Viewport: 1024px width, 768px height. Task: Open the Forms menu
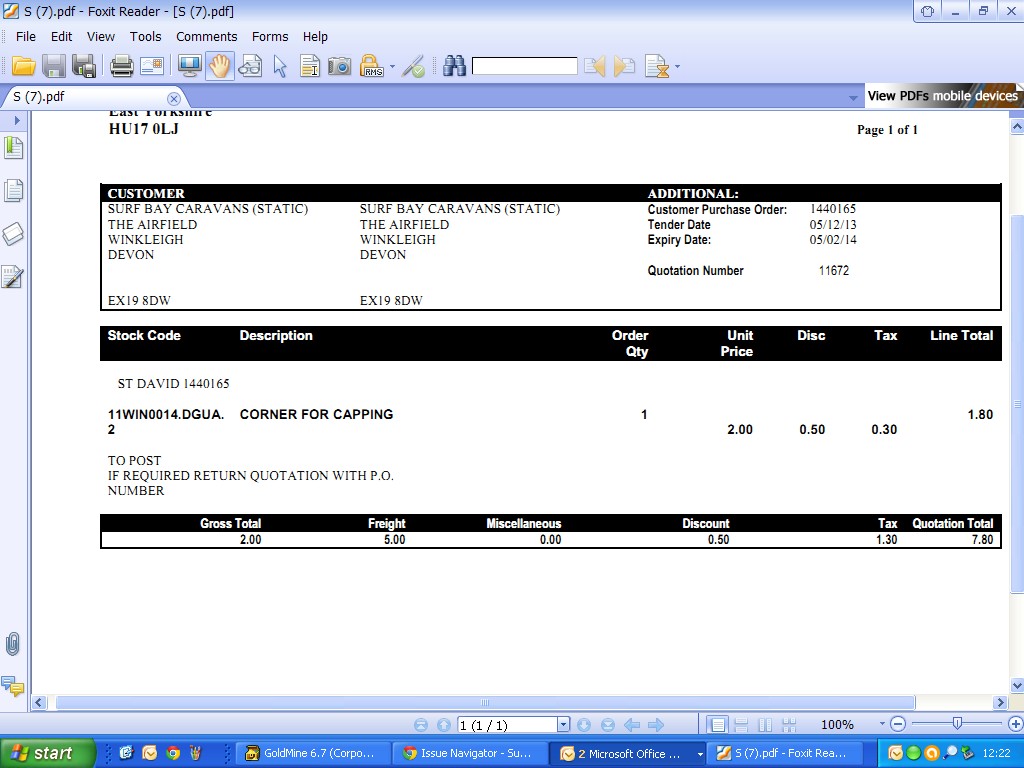(270, 36)
